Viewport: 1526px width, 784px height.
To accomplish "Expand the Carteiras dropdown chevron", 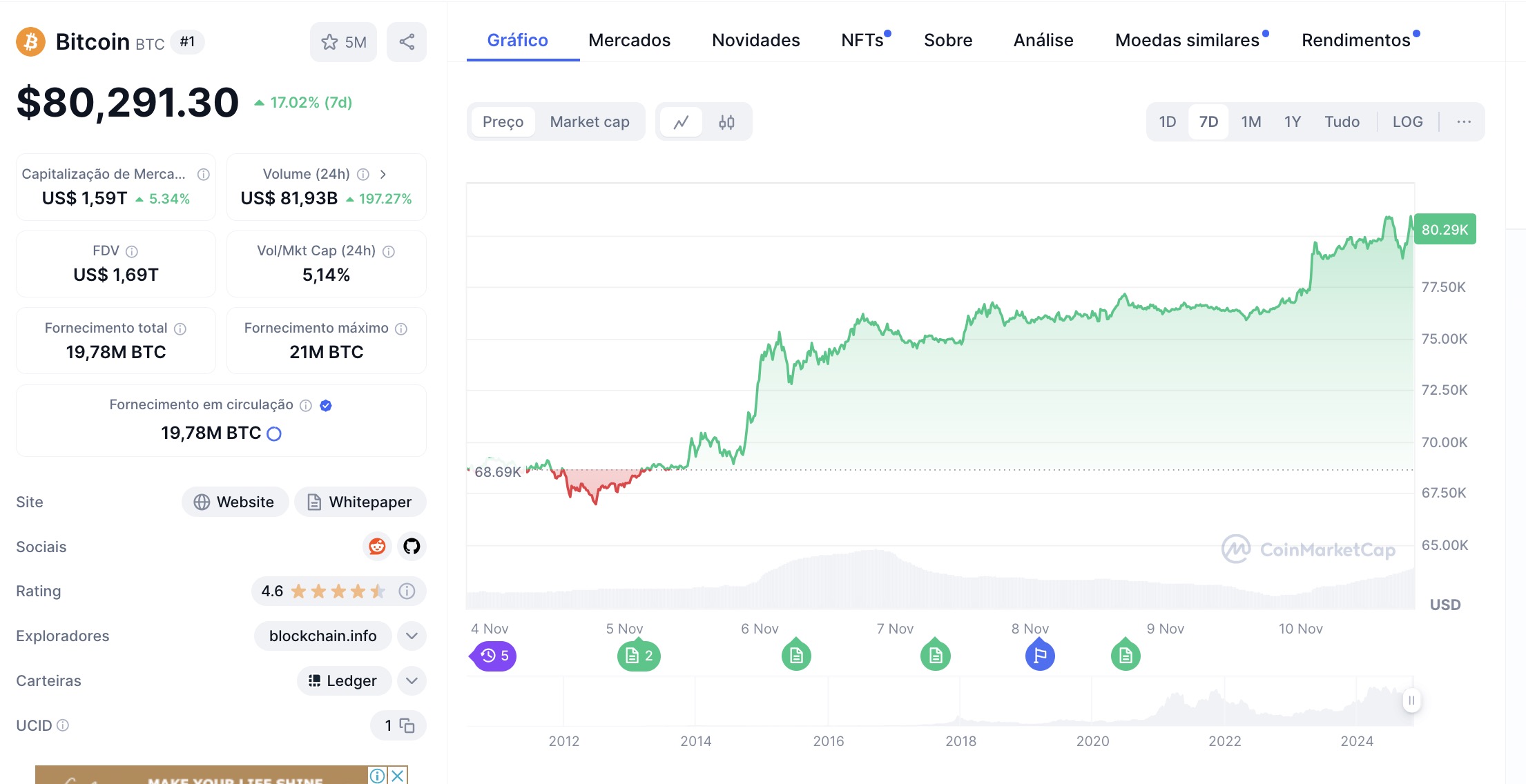I will [x=412, y=680].
